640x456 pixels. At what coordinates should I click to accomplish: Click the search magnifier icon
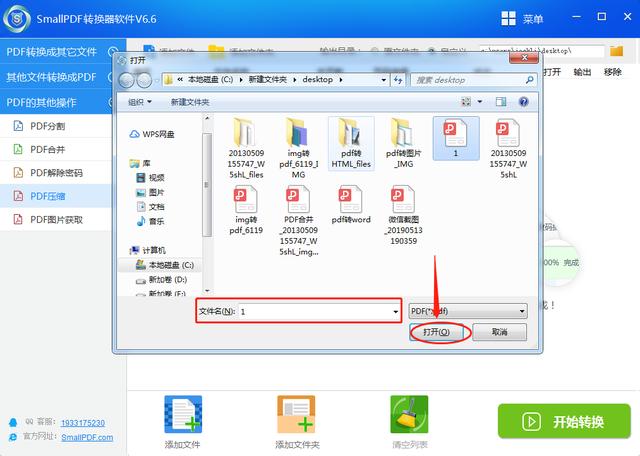(529, 80)
